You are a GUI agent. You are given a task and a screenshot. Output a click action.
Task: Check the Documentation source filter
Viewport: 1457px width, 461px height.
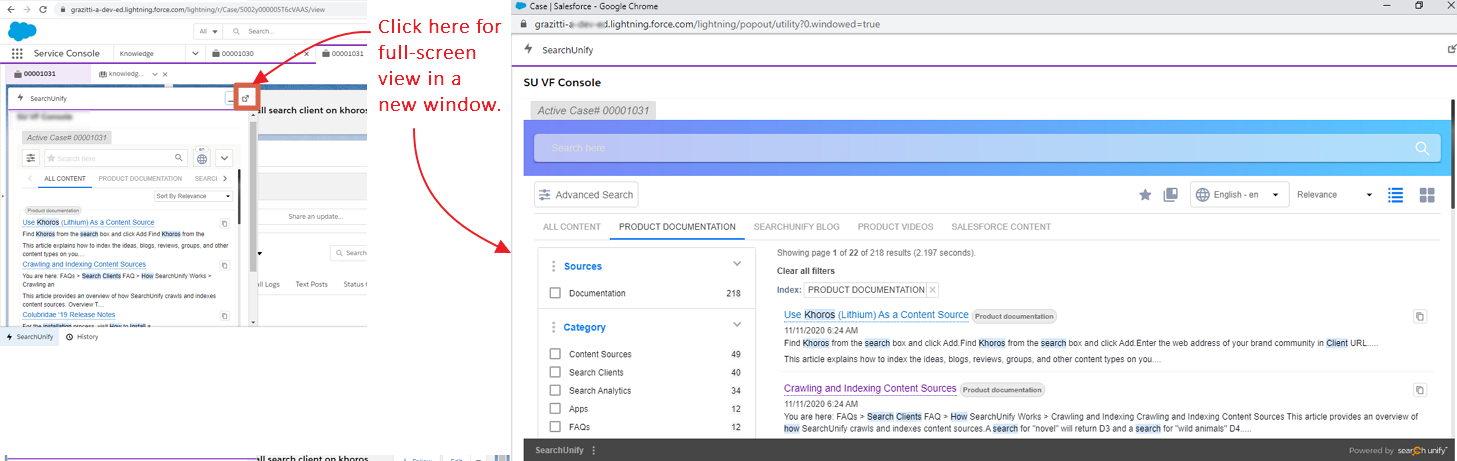(555, 293)
